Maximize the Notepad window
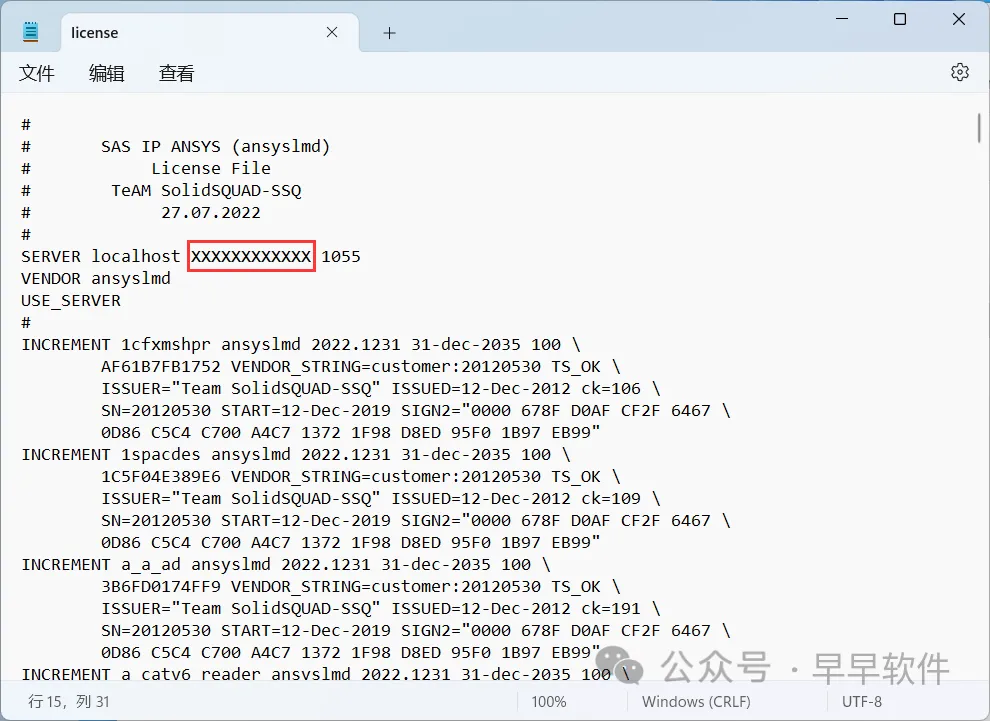Viewport: 990px width, 721px height. pyautogui.click(x=900, y=19)
